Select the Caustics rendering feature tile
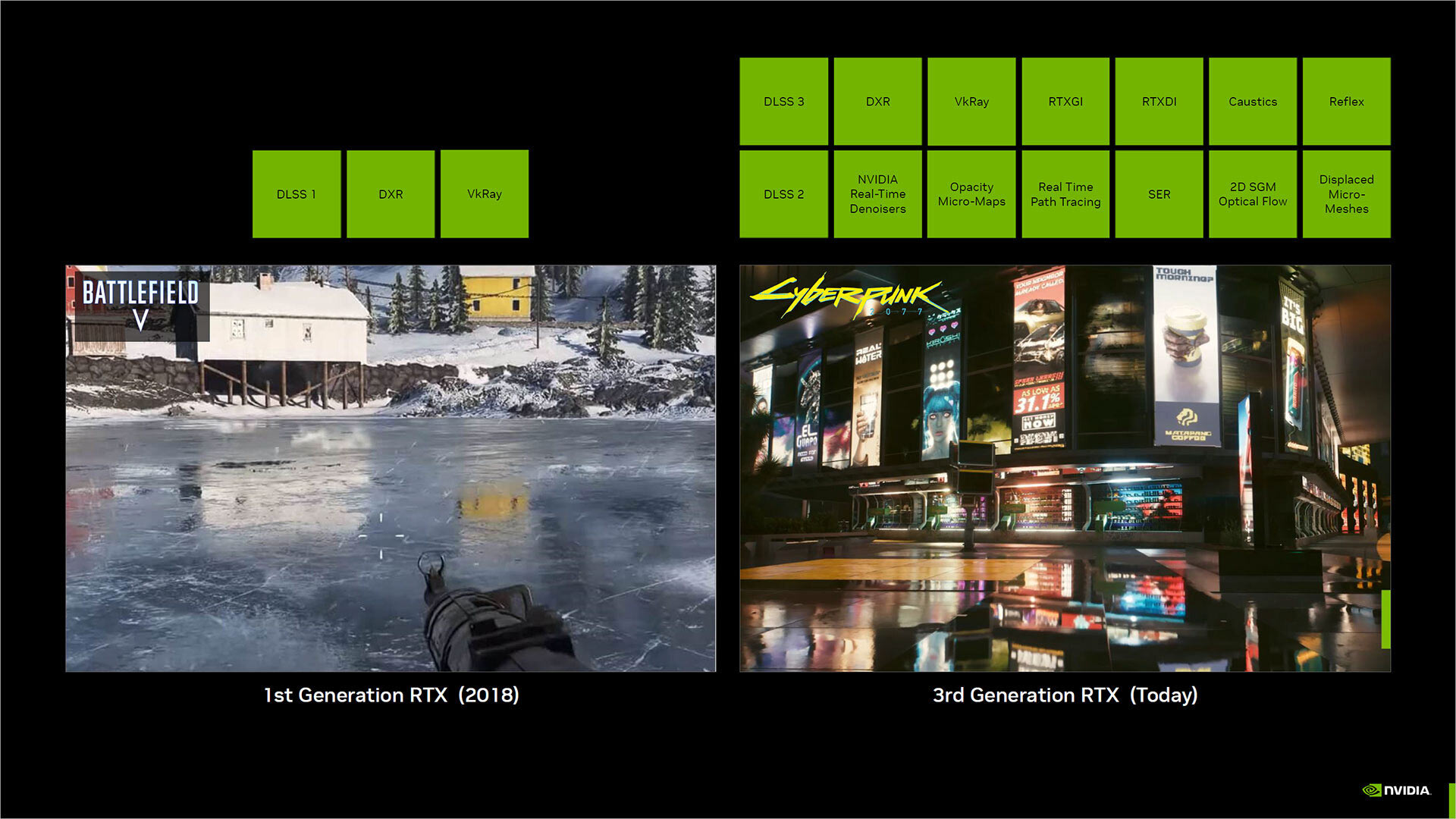 1252,101
